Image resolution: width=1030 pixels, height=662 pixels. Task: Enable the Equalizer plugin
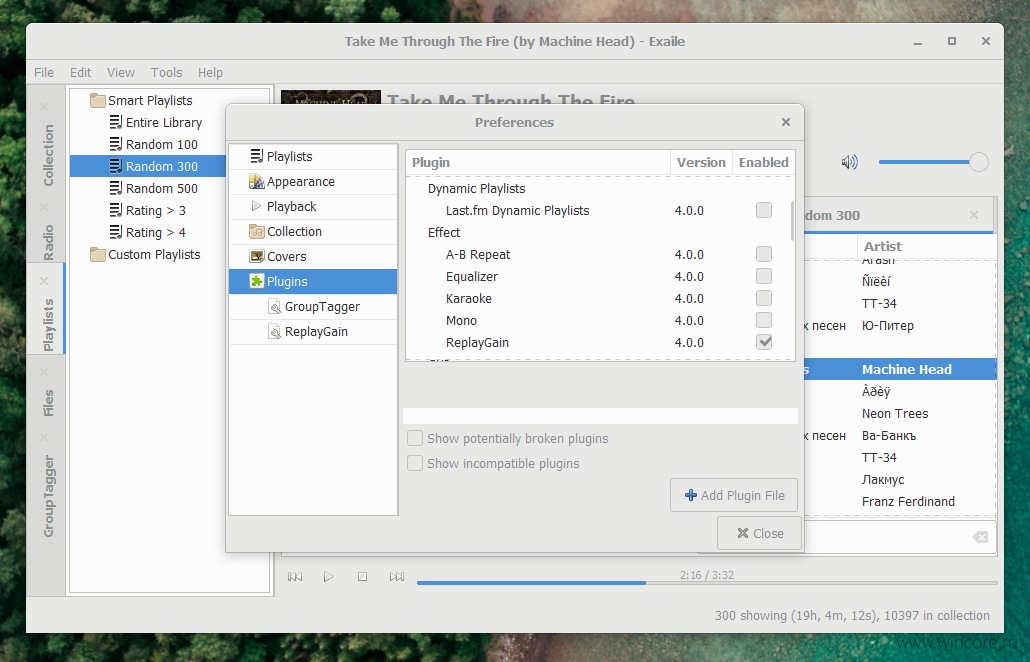coord(763,276)
